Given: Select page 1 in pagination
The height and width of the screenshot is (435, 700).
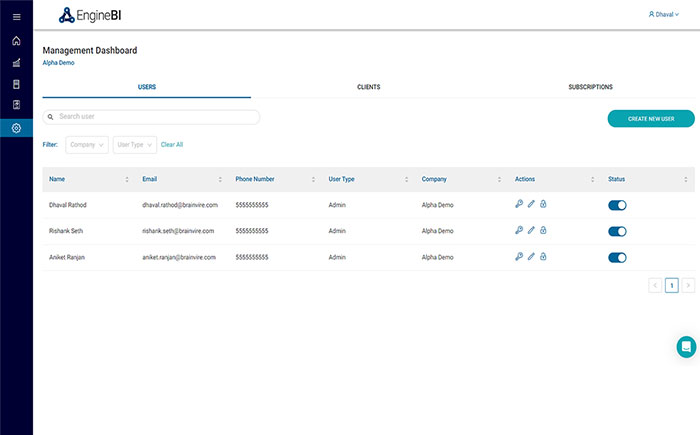Looking at the screenshot, I should click(x=671, y=285).
